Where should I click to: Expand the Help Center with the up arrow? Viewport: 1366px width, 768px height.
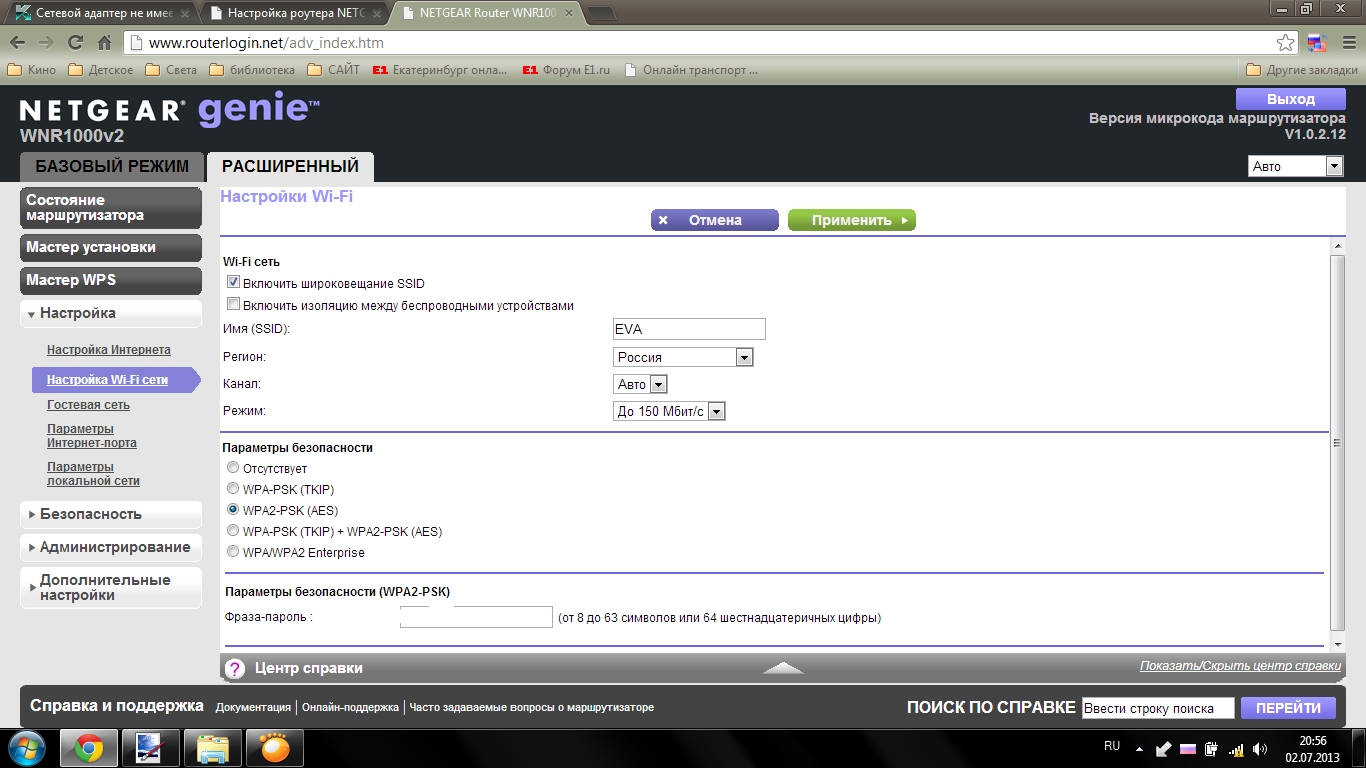coord(783,668)
